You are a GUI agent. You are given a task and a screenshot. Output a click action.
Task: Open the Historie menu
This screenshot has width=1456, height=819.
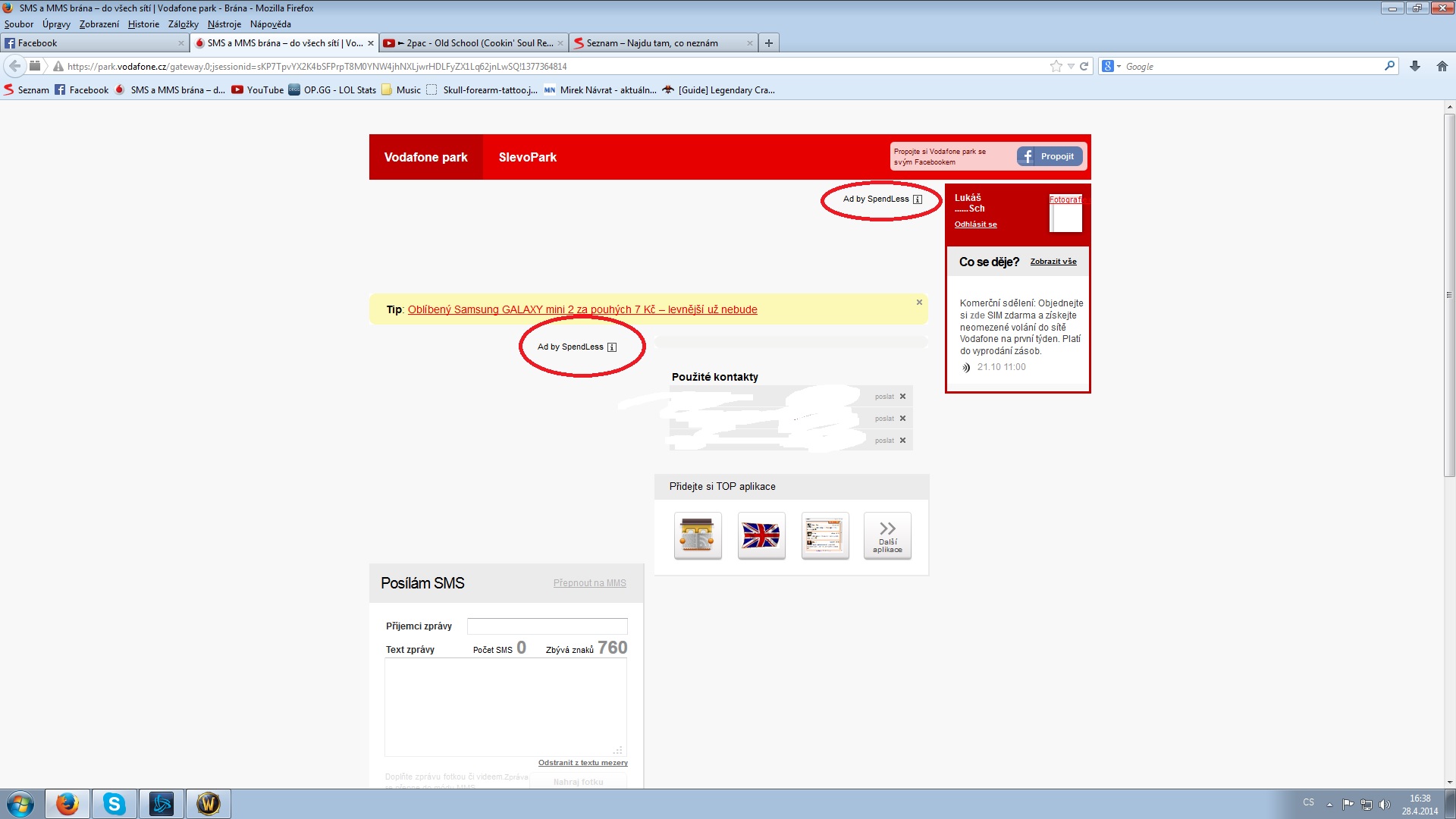click(143, 24)
